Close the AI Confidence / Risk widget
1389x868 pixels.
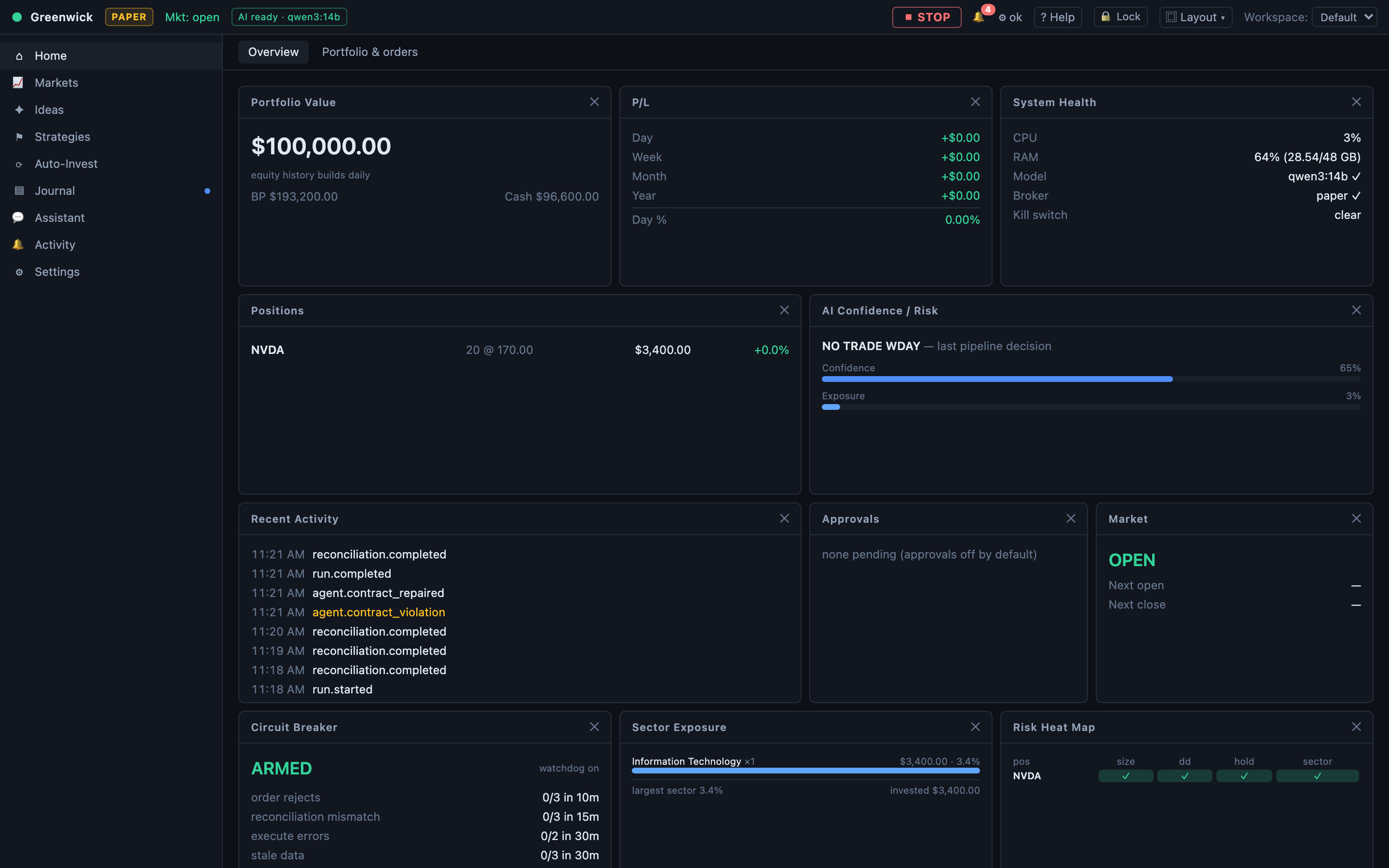(x=1356, y=310)
